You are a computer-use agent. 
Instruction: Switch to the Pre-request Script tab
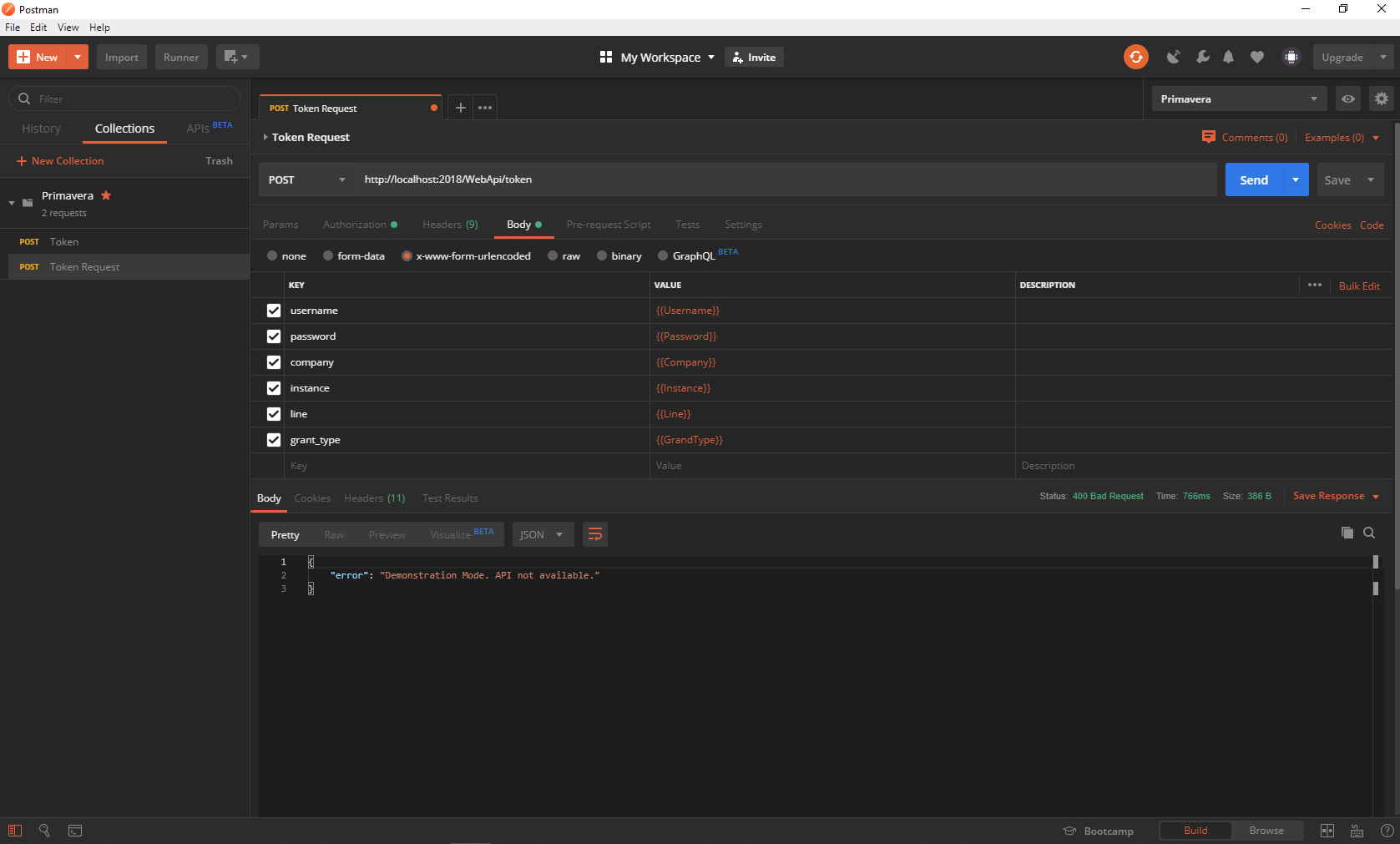pos(608,225)
